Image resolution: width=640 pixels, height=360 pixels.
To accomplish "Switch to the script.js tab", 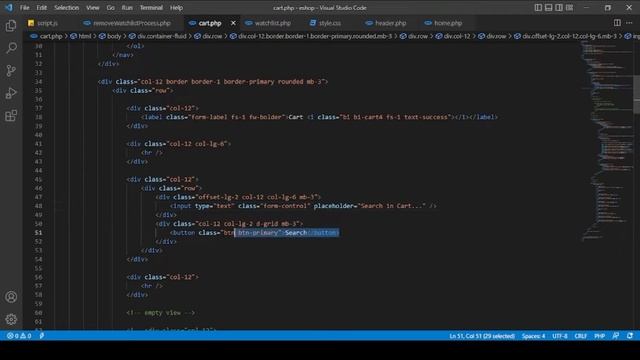I will [47, 23].
